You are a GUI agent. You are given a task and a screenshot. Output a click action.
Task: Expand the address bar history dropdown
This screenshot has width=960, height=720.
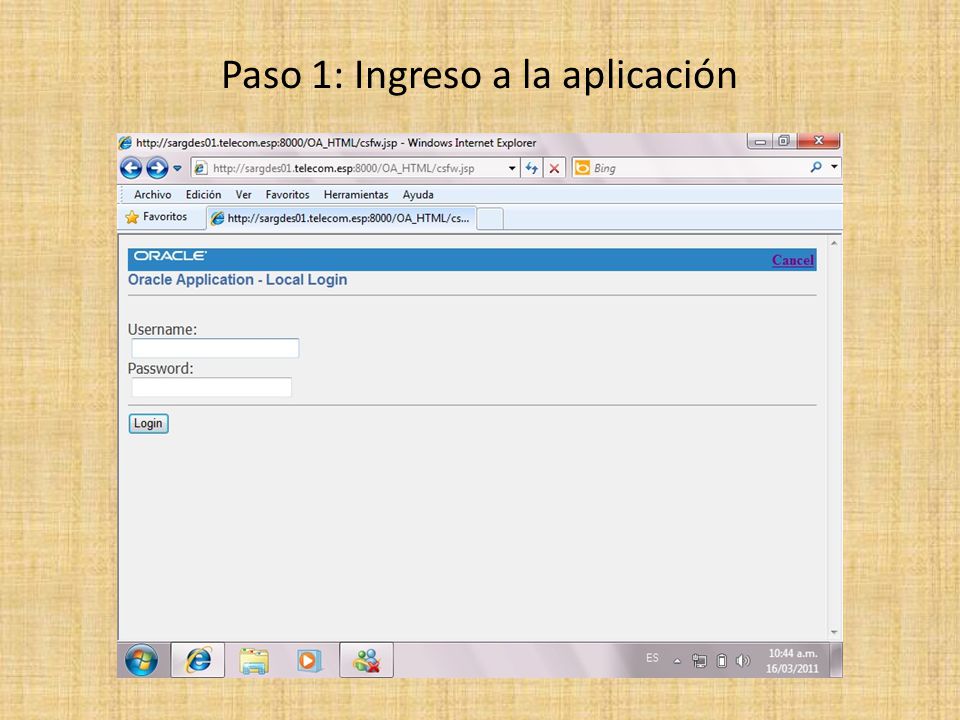click(512, 168)
